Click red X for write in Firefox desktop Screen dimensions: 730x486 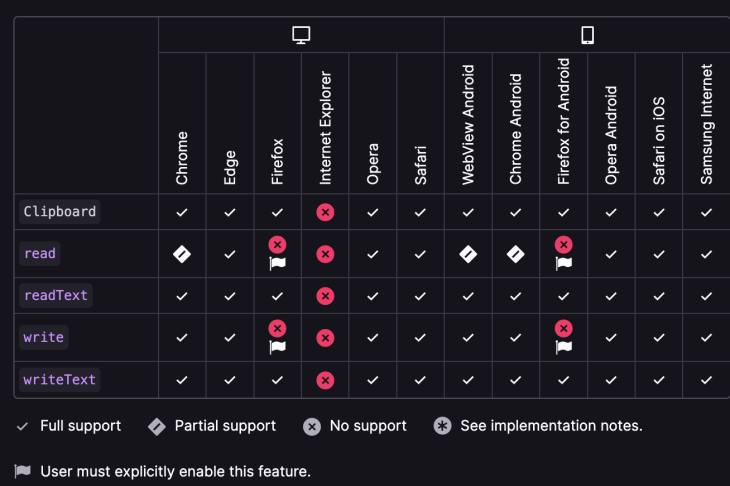point(277,328)
